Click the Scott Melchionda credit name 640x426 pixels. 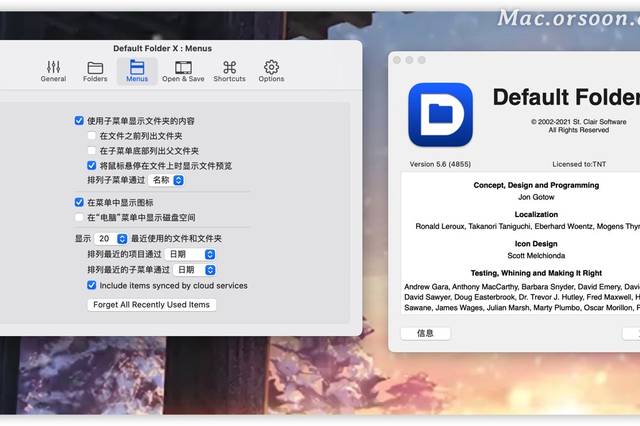point(536,256)
